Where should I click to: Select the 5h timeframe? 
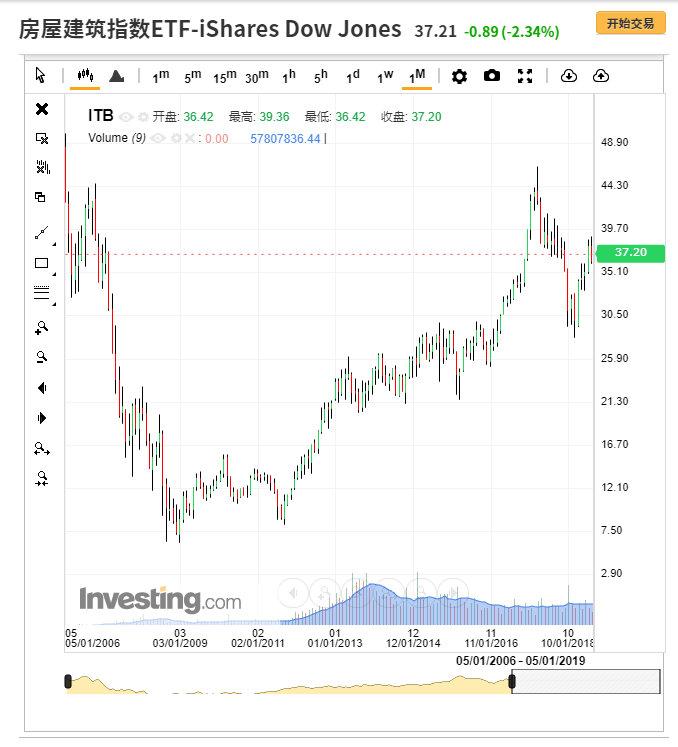pos(321,76)
